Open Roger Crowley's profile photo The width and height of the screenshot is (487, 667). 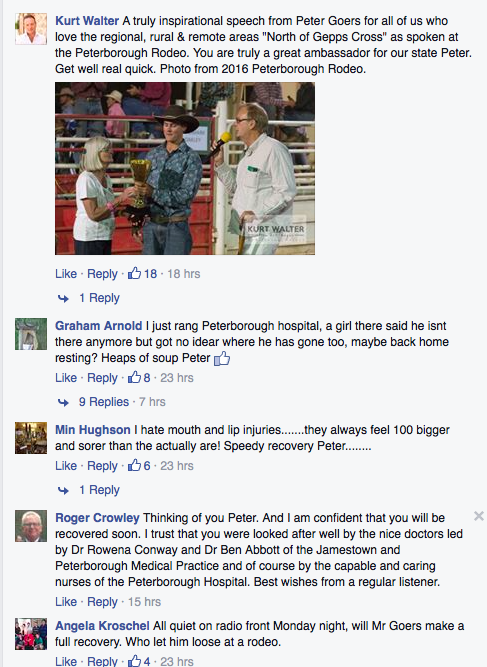31,526
